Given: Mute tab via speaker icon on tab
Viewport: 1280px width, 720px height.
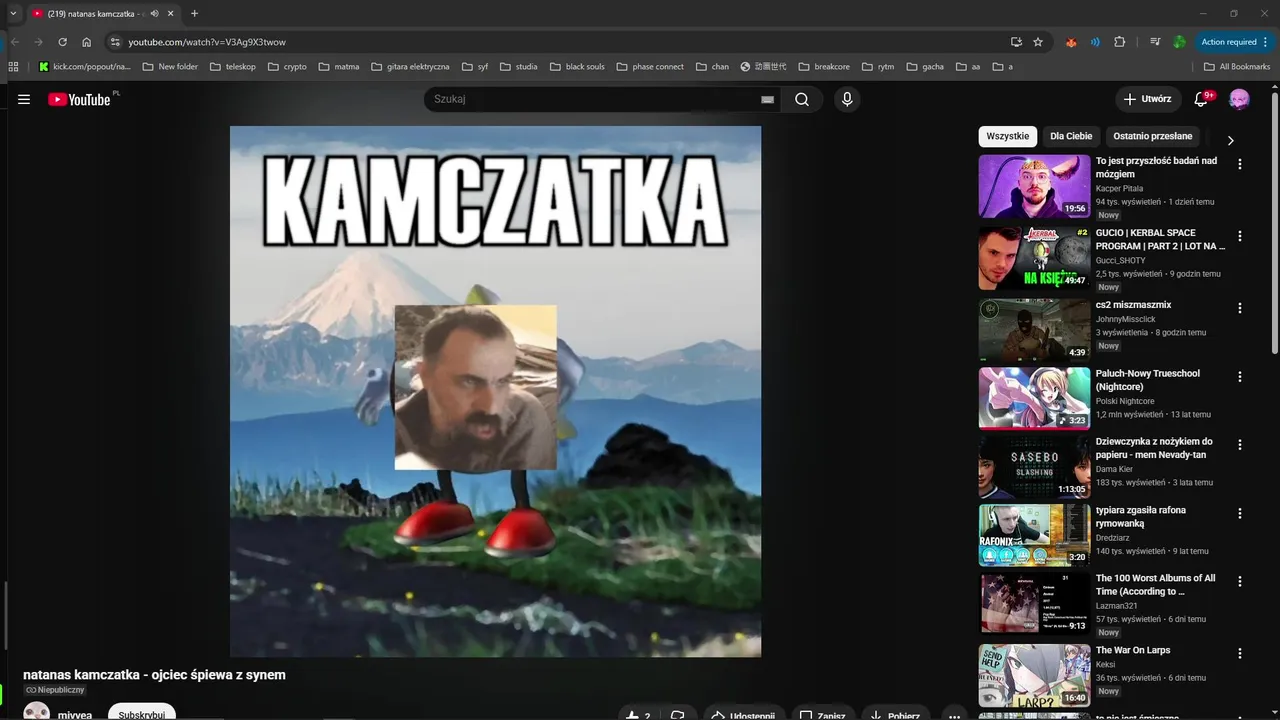Looking at the screenshot, I should pos(154,14).
